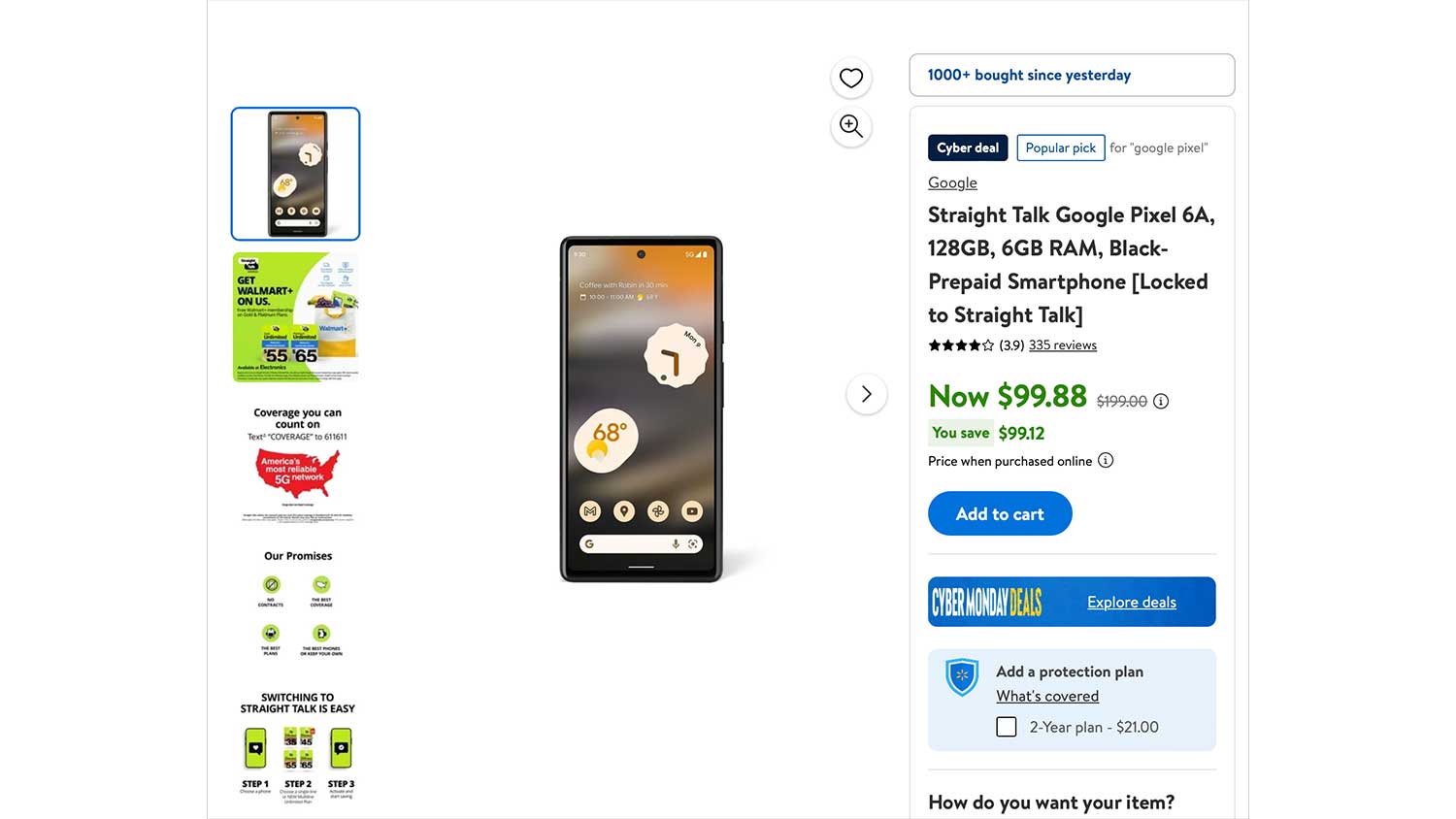Select the Pixel phone front thumbnail

(295, 174)
